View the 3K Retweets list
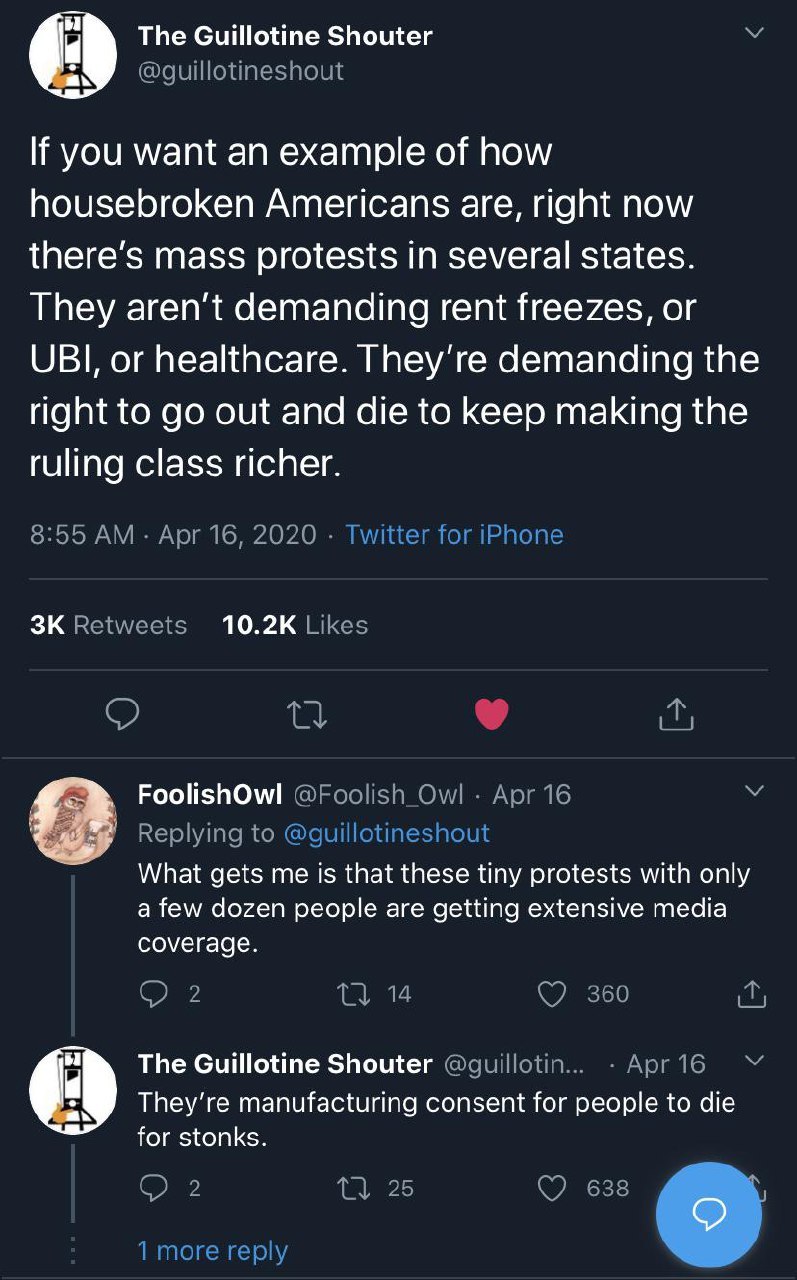797x1280 pixels. coord(109,625)
